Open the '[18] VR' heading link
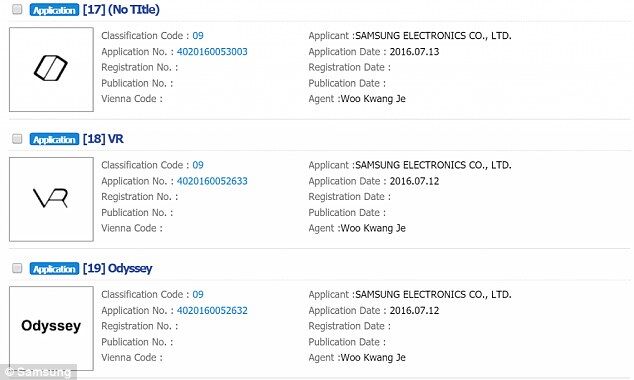The image size is (634, 380). pyautogui.click(x=103, y=139)
